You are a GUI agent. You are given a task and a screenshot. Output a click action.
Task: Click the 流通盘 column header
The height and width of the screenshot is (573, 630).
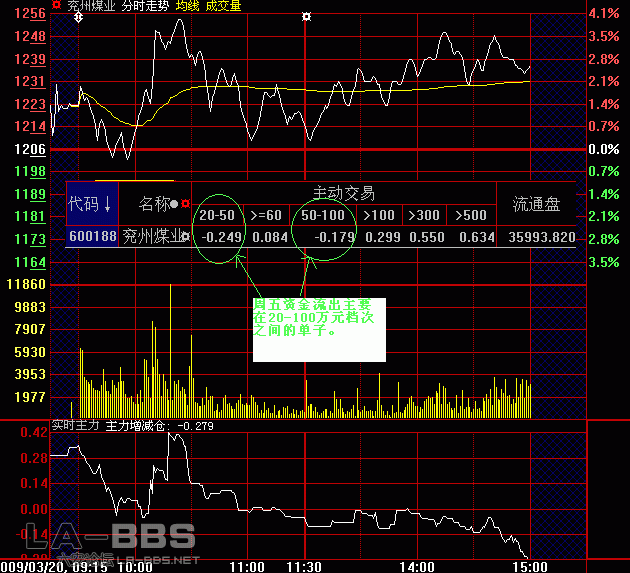pos(536,204)
